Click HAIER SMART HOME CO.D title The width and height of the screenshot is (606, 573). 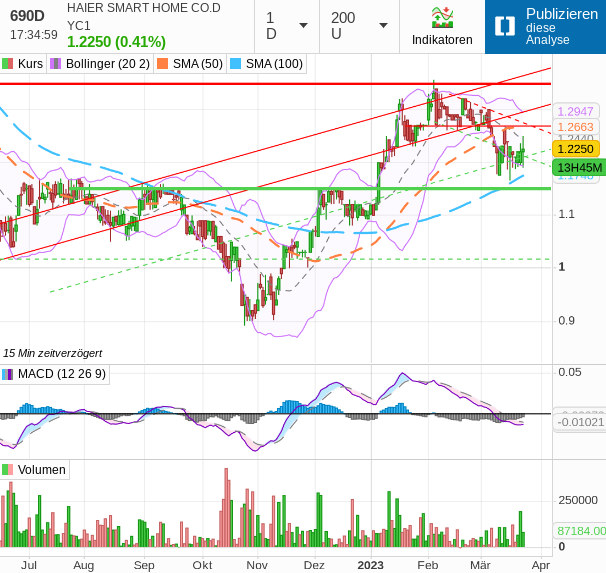tap(144, 8)
